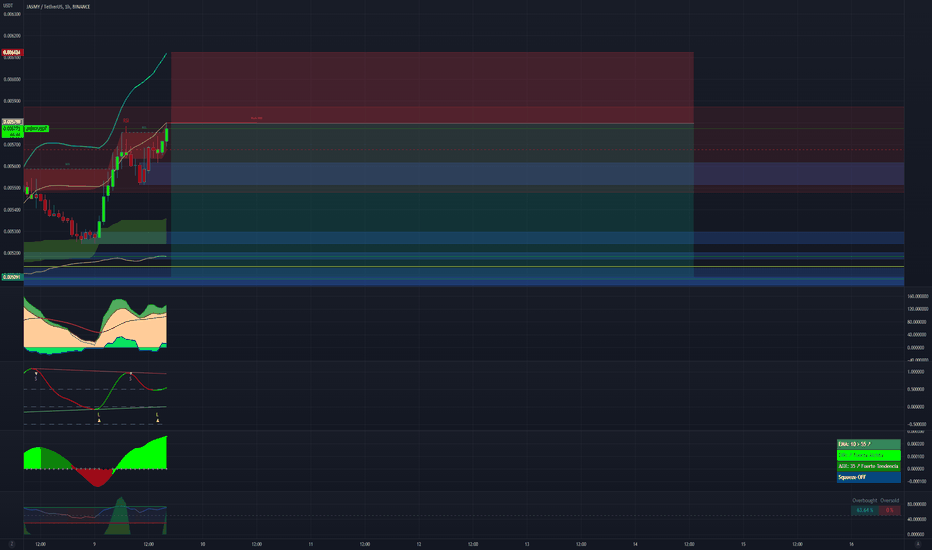
Task: Click the teal price label 0.005091
Action: (12, 277)
